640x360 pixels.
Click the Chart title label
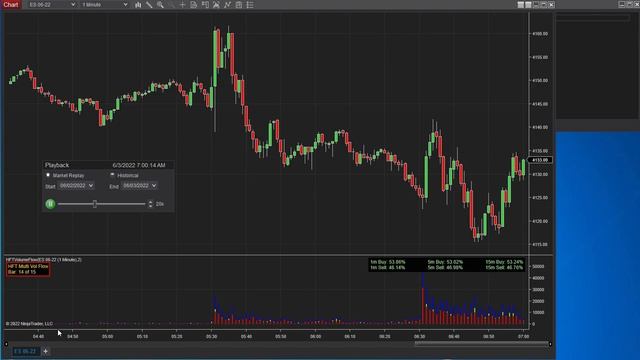pos(11,5)
